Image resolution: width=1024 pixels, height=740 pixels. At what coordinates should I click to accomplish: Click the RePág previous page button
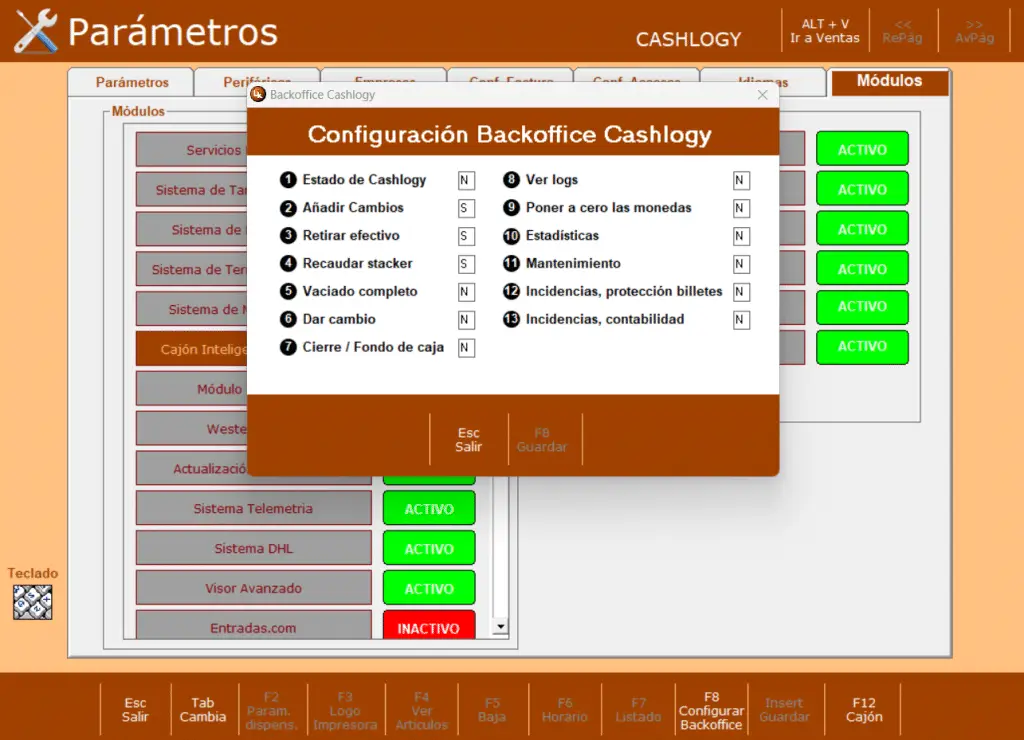pyautogui.click(x=903, y=31)
